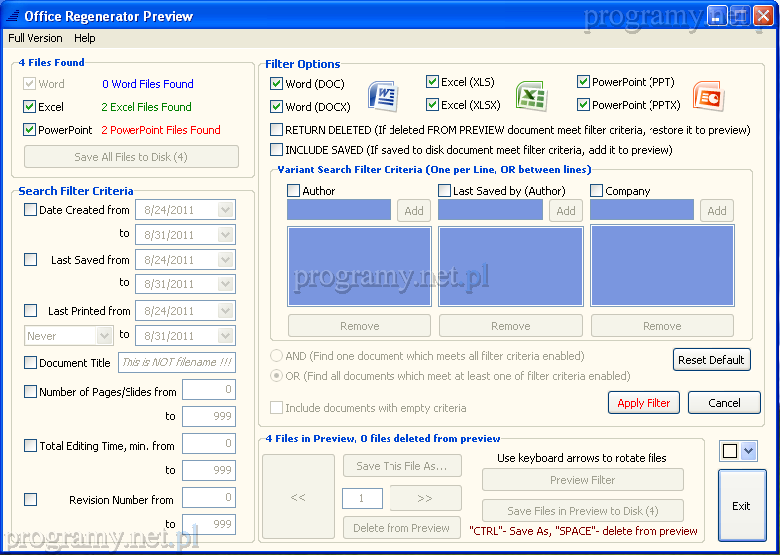Open the color picker dropdown above Exit
This screenshot has width=780, height=555.
(x=748, y=451)
